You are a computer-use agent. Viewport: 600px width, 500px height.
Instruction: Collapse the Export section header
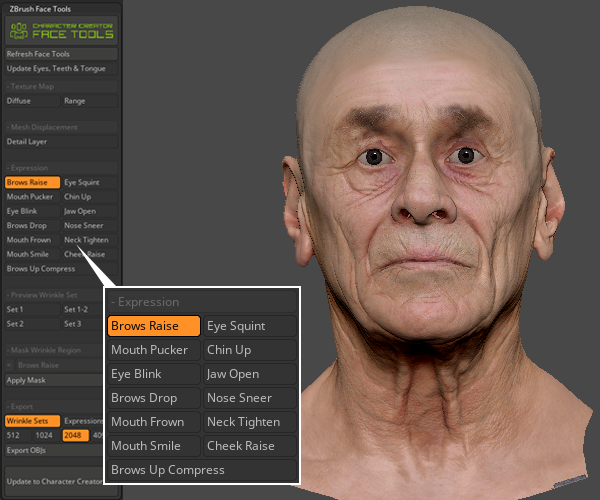coord(55,406)
